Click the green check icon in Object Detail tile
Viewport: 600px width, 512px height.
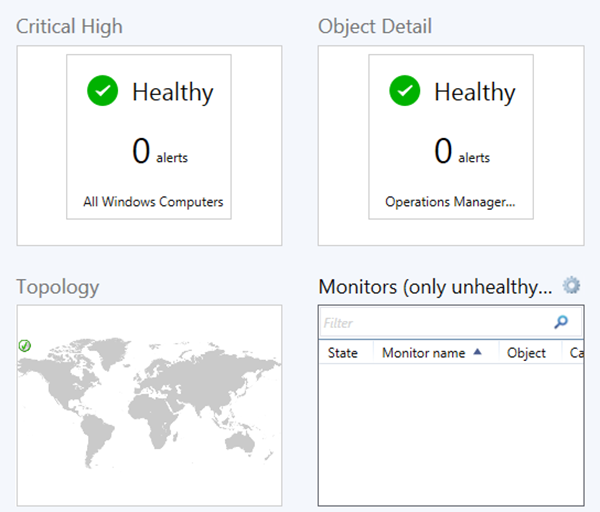tap(405, 92)
